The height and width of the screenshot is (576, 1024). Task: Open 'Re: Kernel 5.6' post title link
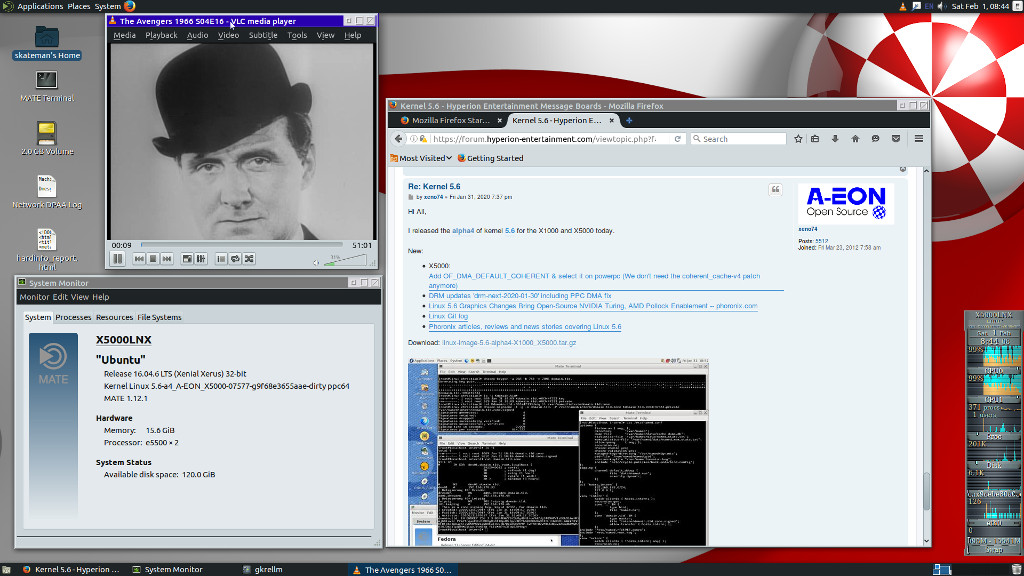[434, 186]
